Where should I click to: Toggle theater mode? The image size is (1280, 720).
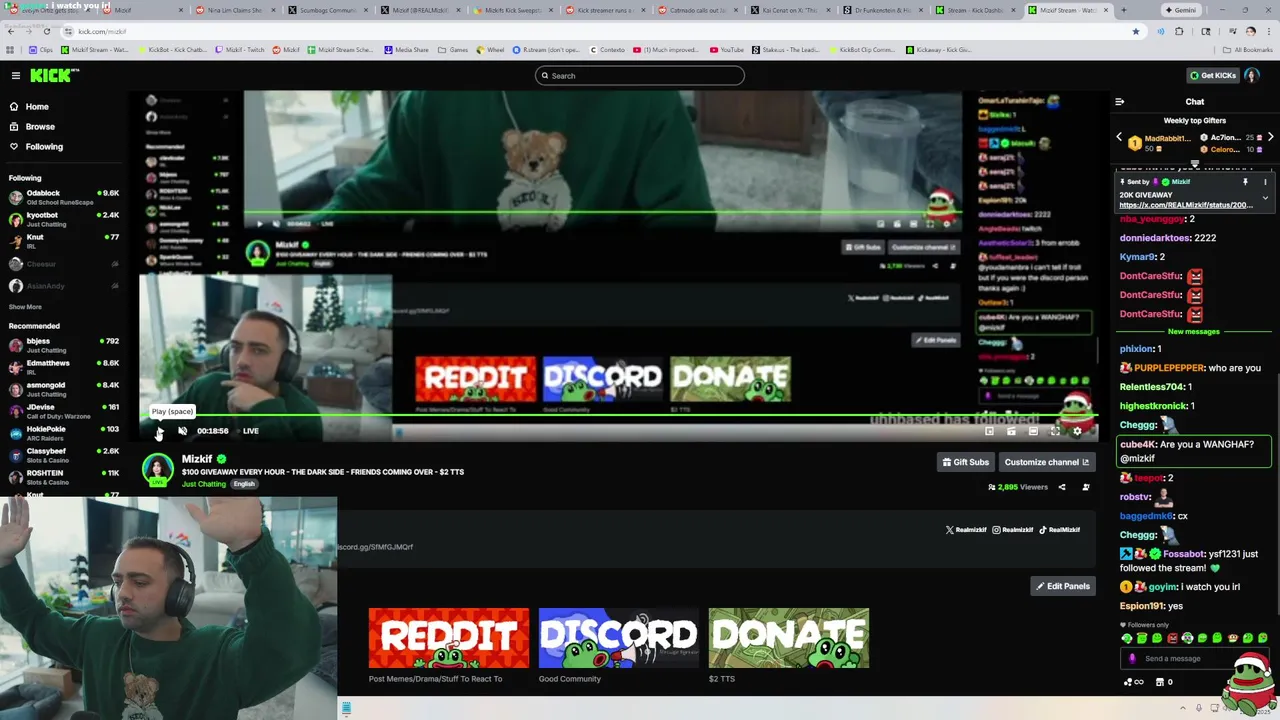coord(1033,431)
